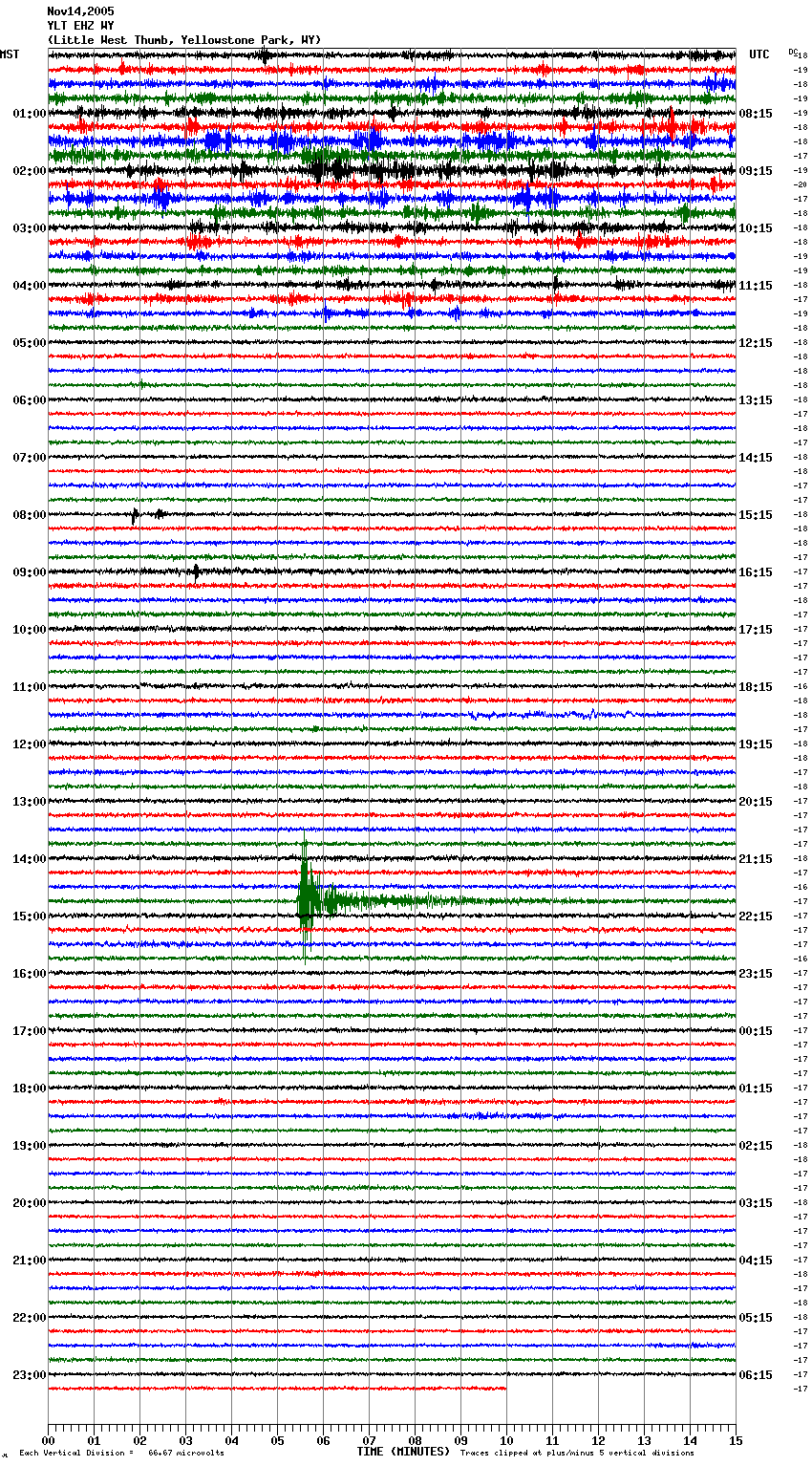Select the 10:00 MST row label
Viewport: 812px width, 1466px height.
[x=30, y=630]
